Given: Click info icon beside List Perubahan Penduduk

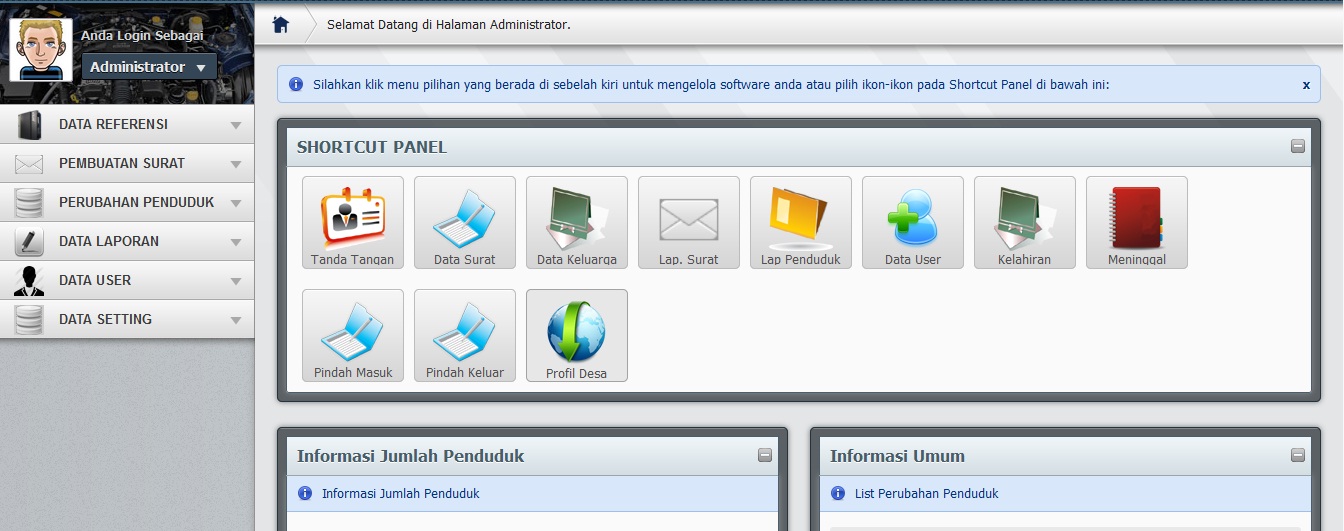Looking at the screenshot, I should click(x=838, y=493).
